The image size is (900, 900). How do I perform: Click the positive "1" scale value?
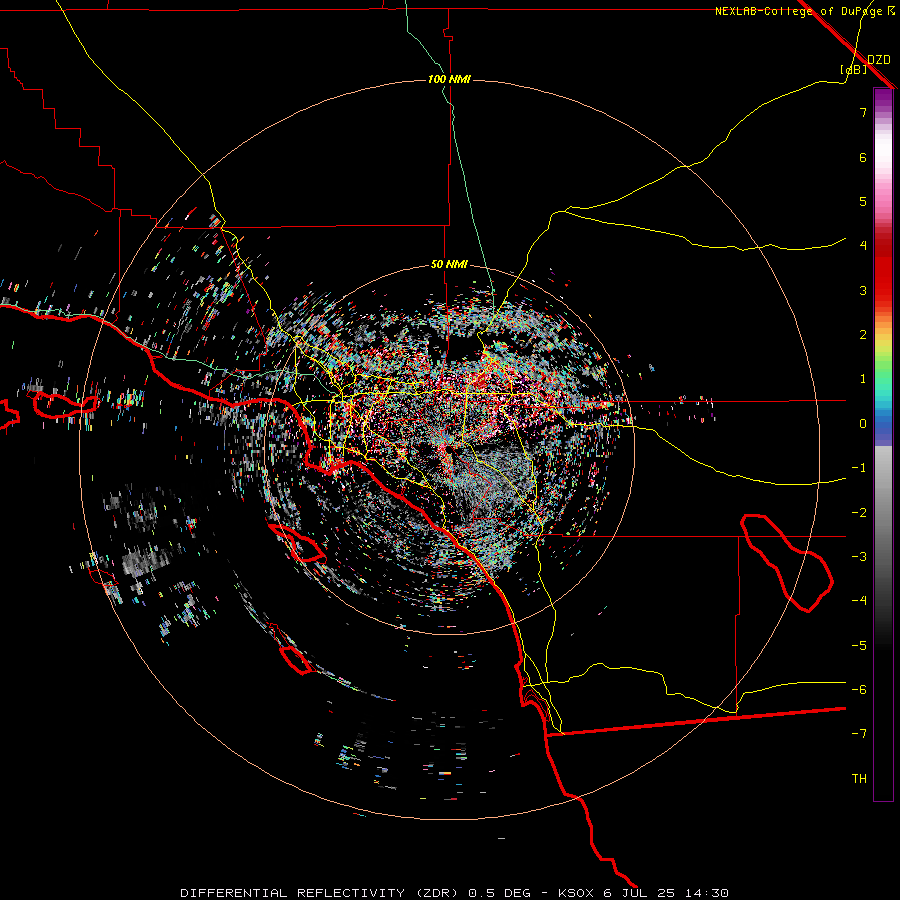[863, 379]
